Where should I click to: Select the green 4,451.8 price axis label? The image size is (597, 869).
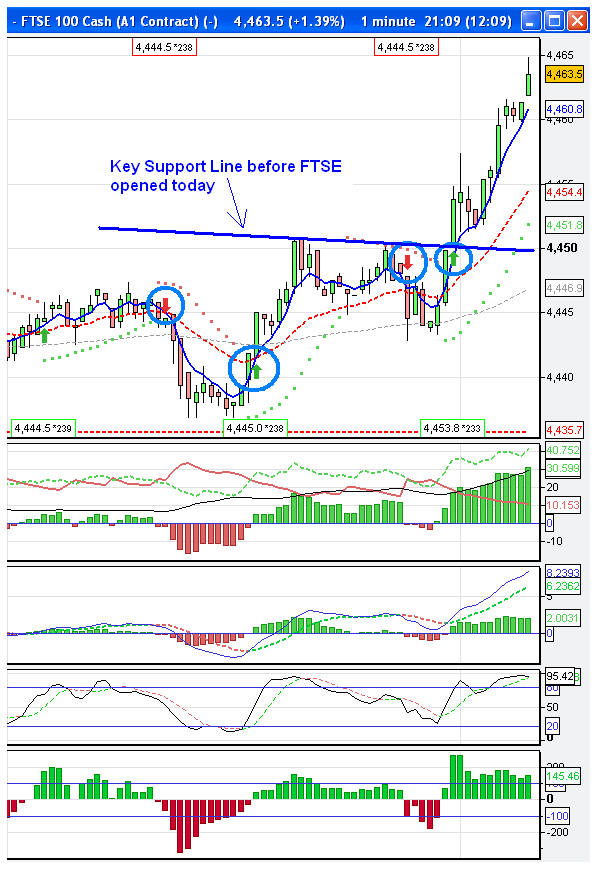pyautogui.click(x=564, y=225)
